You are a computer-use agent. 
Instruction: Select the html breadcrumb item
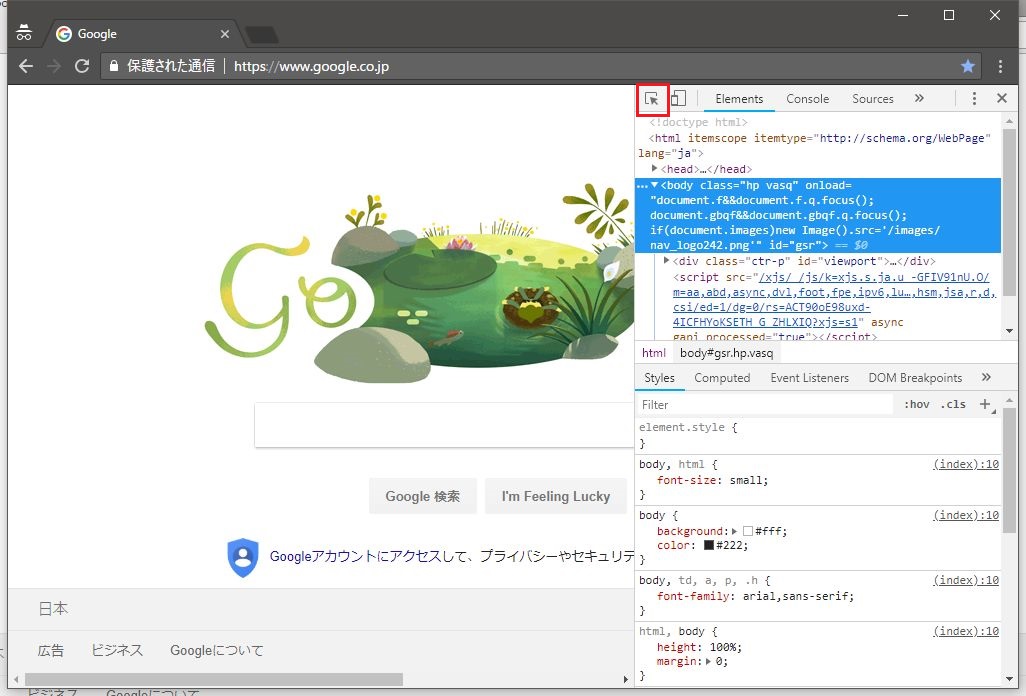[654, 353]
